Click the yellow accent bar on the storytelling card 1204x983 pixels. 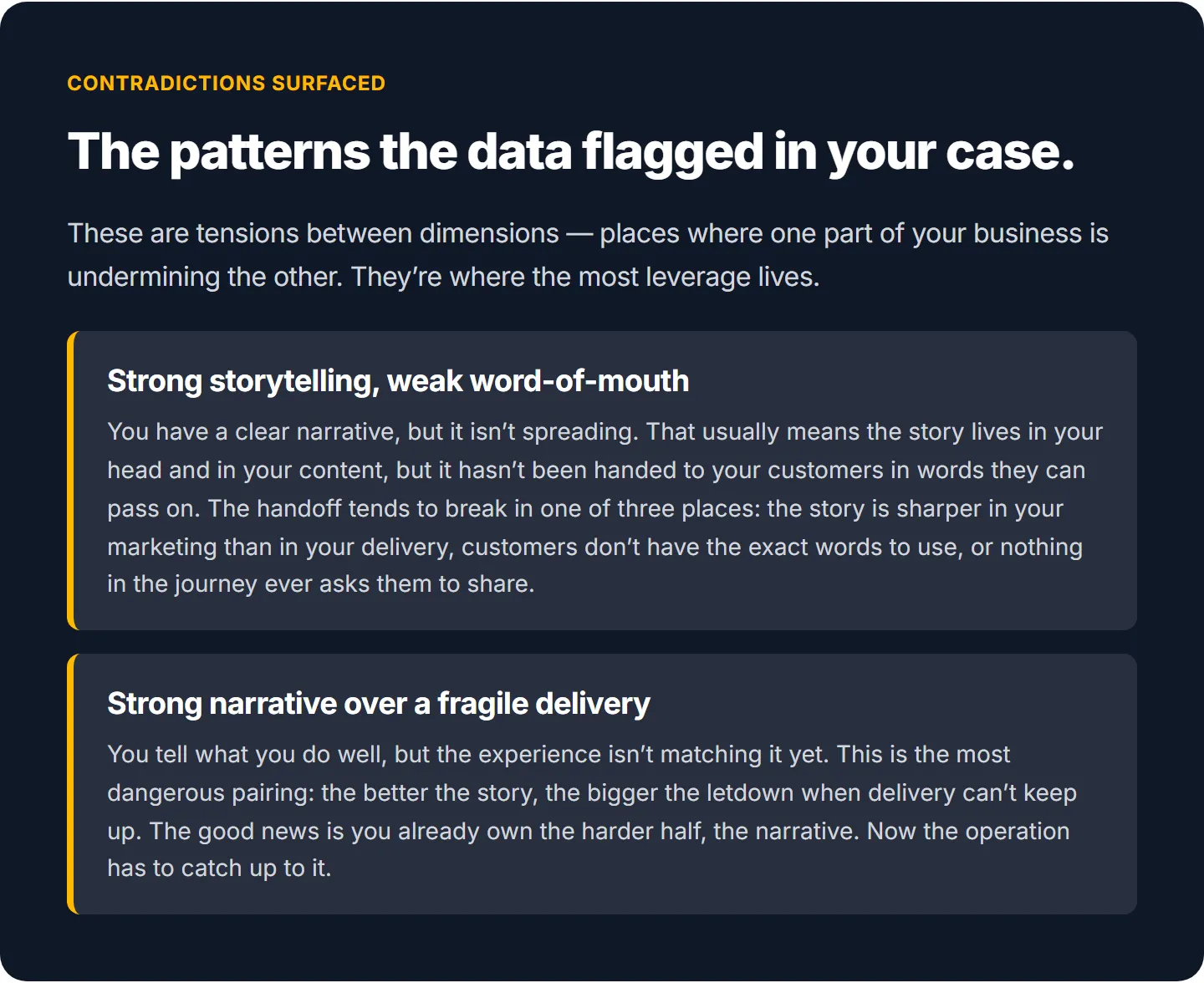(70, 481)
